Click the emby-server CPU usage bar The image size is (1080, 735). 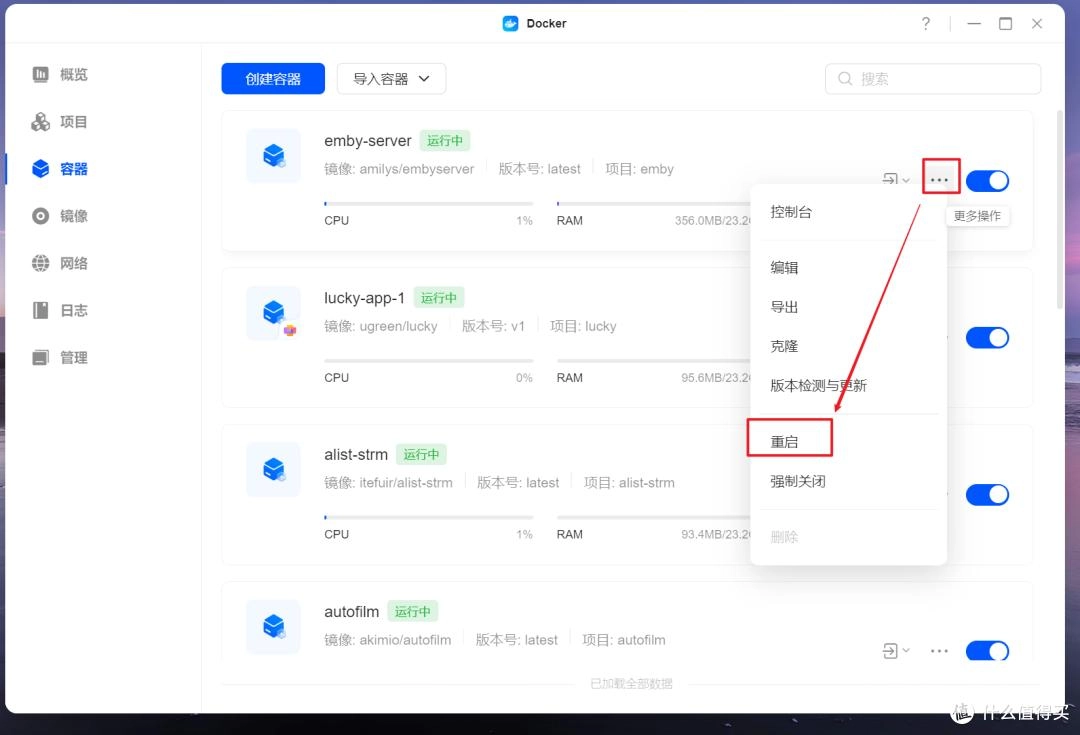pos(428,204)
